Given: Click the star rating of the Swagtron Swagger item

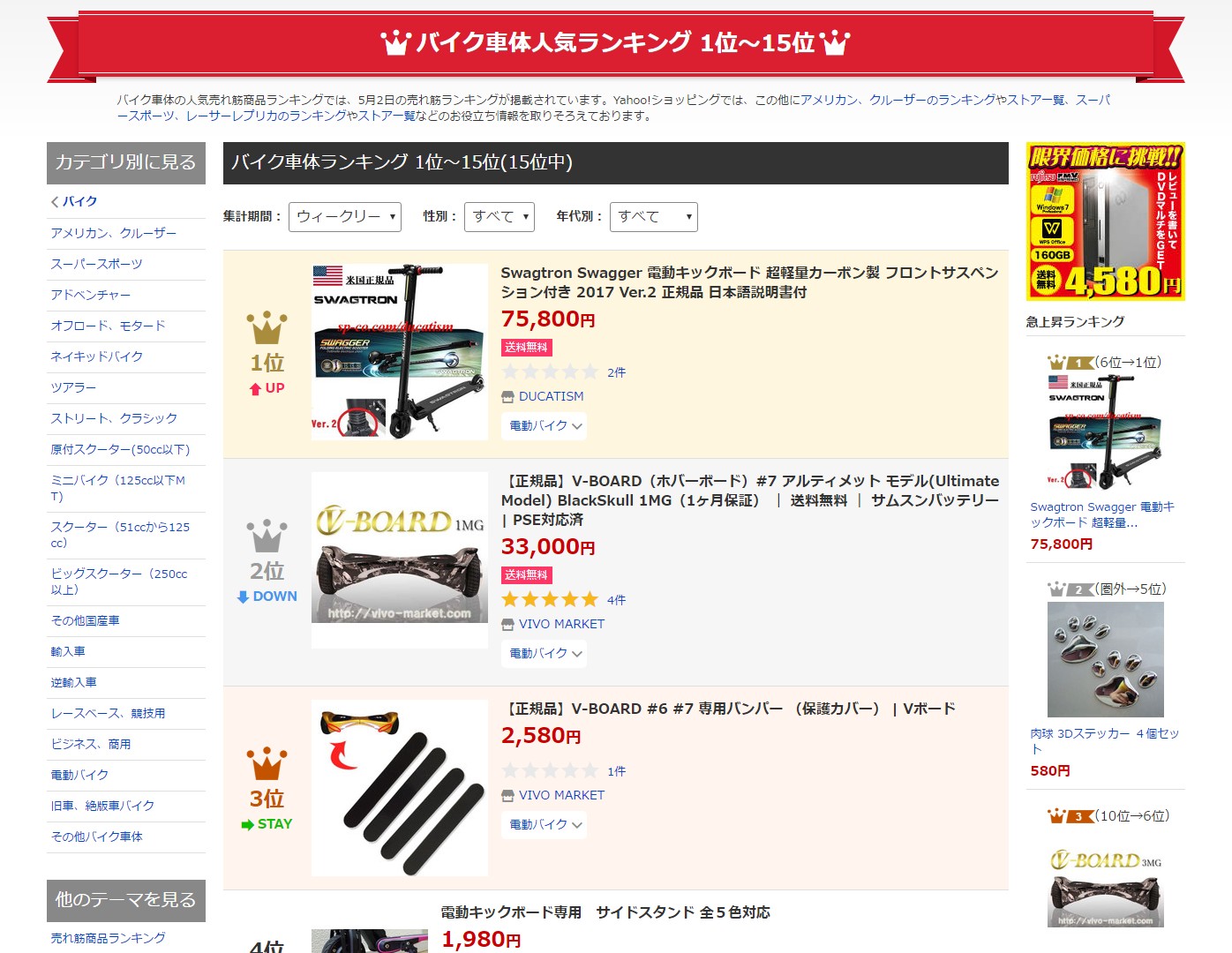Looking at the screenshot, I should pyautogui.click(x=550, y=372).
